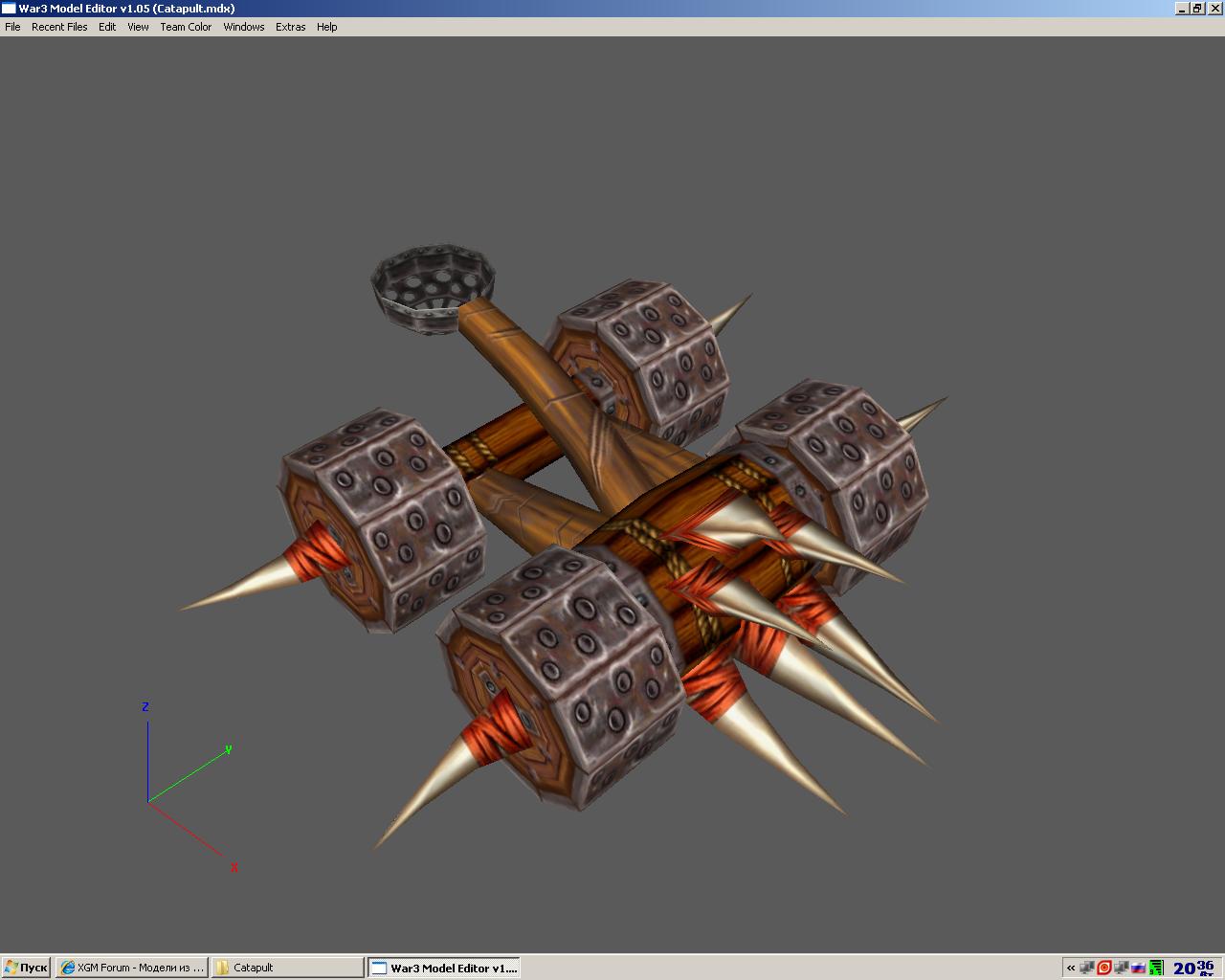Image resolution: width=1225 pixels, height=980 pixels.
Task: Expand the Windows menu
Action: click(243, 27)
